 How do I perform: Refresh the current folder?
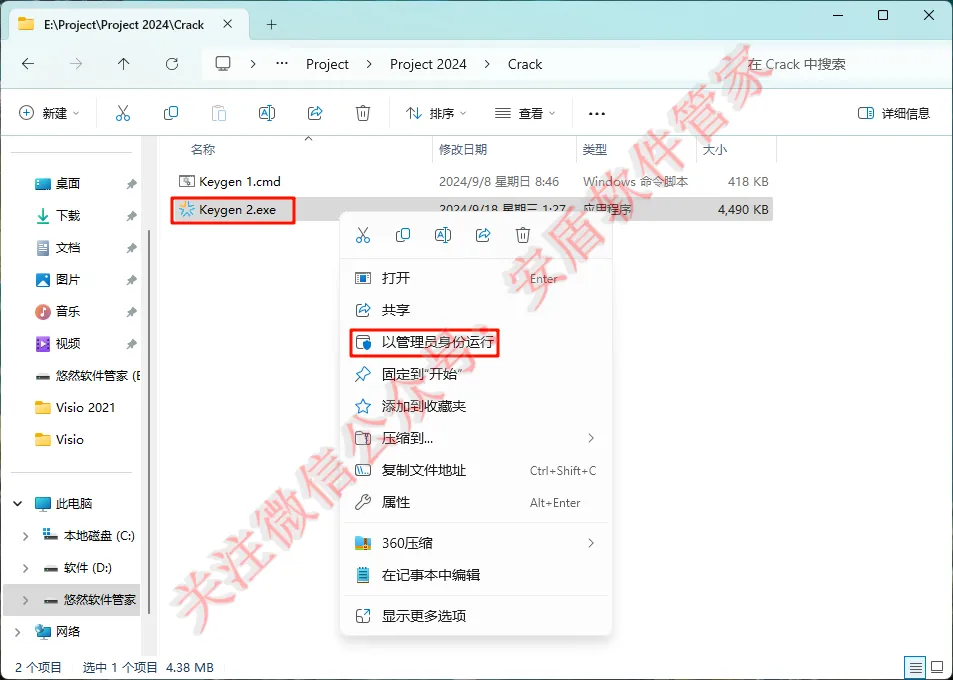pyautogui.click(x=172, y=64)
